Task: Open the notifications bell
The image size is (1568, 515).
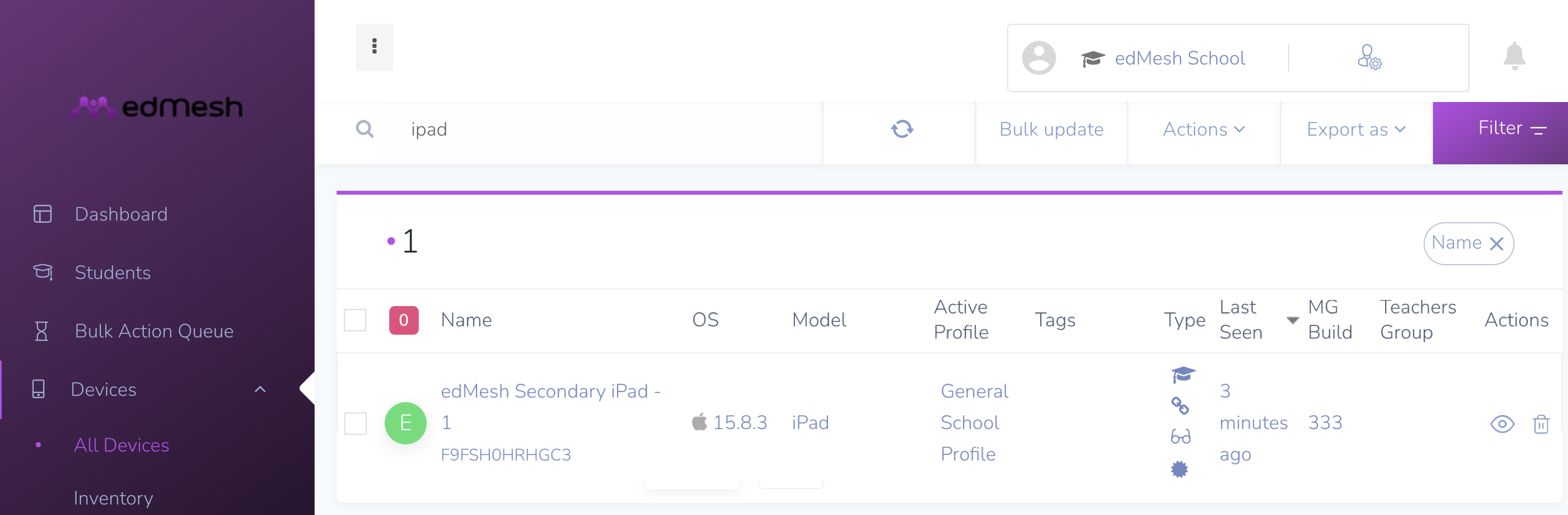Action: click(x=1514, y=57)
